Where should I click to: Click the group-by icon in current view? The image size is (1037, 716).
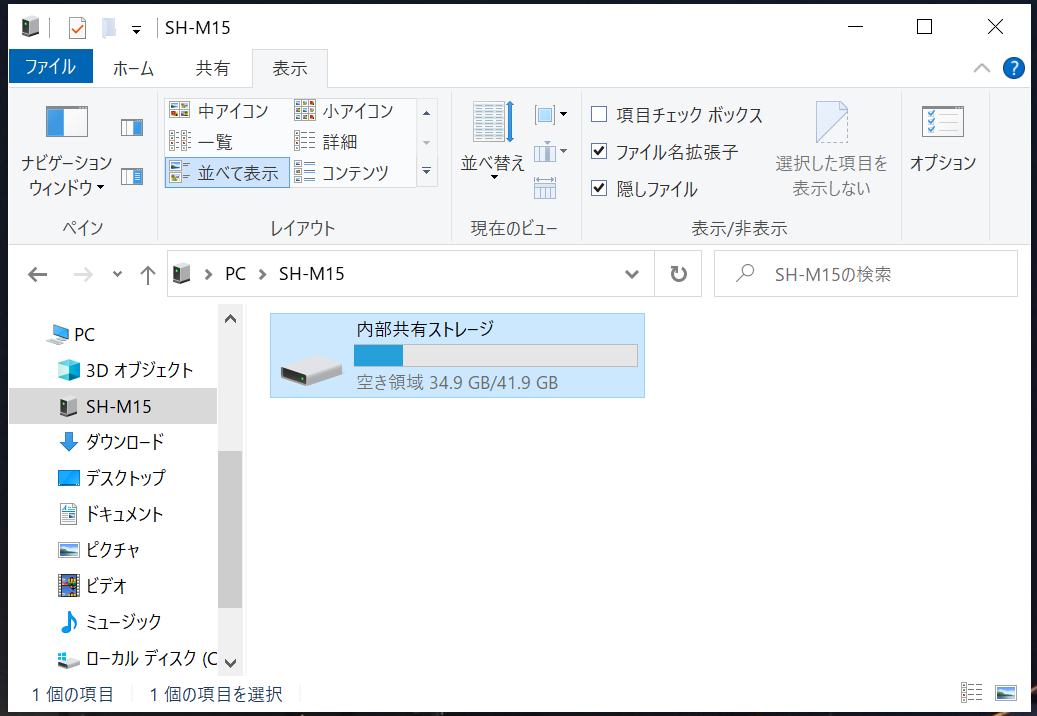tap(550, 114)
